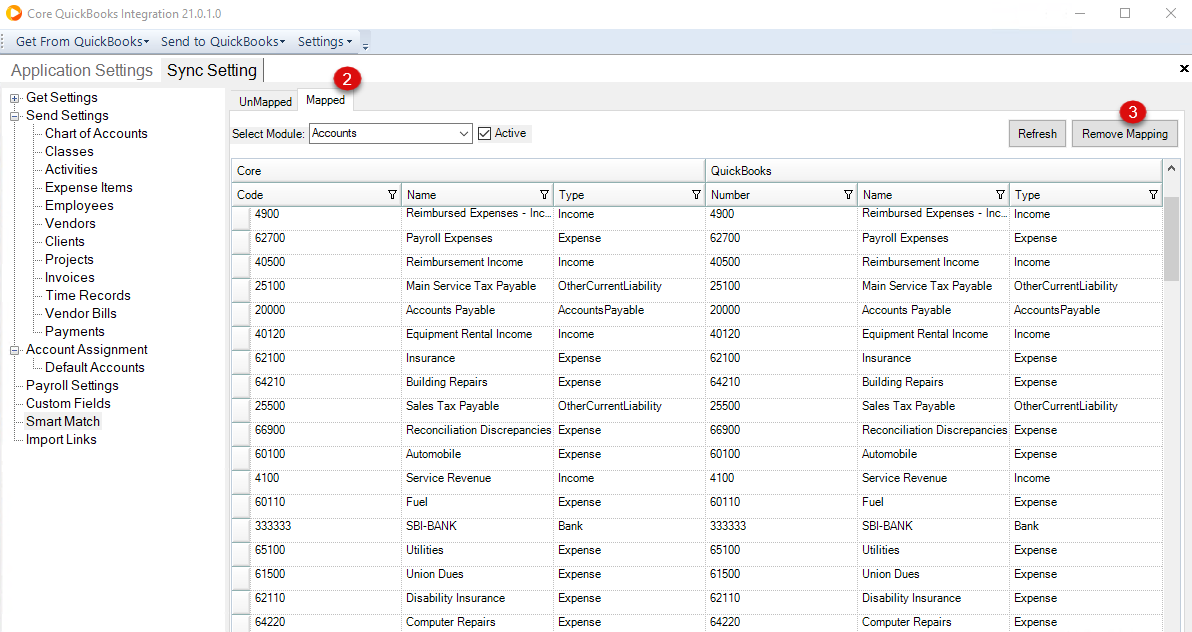This screenshot has height=632, width=1192.
Task: Switch to the UnMapped tab
Action: click(x=265, y=102)
